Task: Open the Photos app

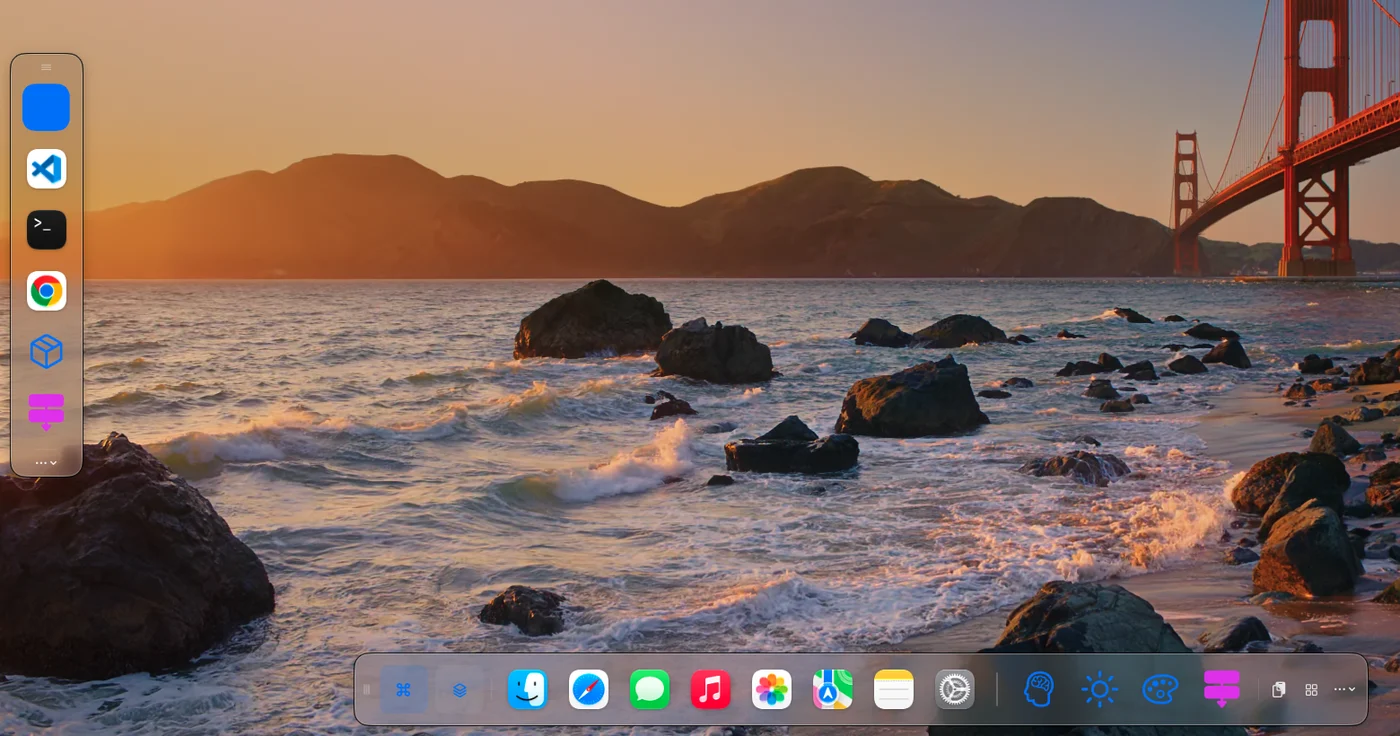Action: [771, 690]
